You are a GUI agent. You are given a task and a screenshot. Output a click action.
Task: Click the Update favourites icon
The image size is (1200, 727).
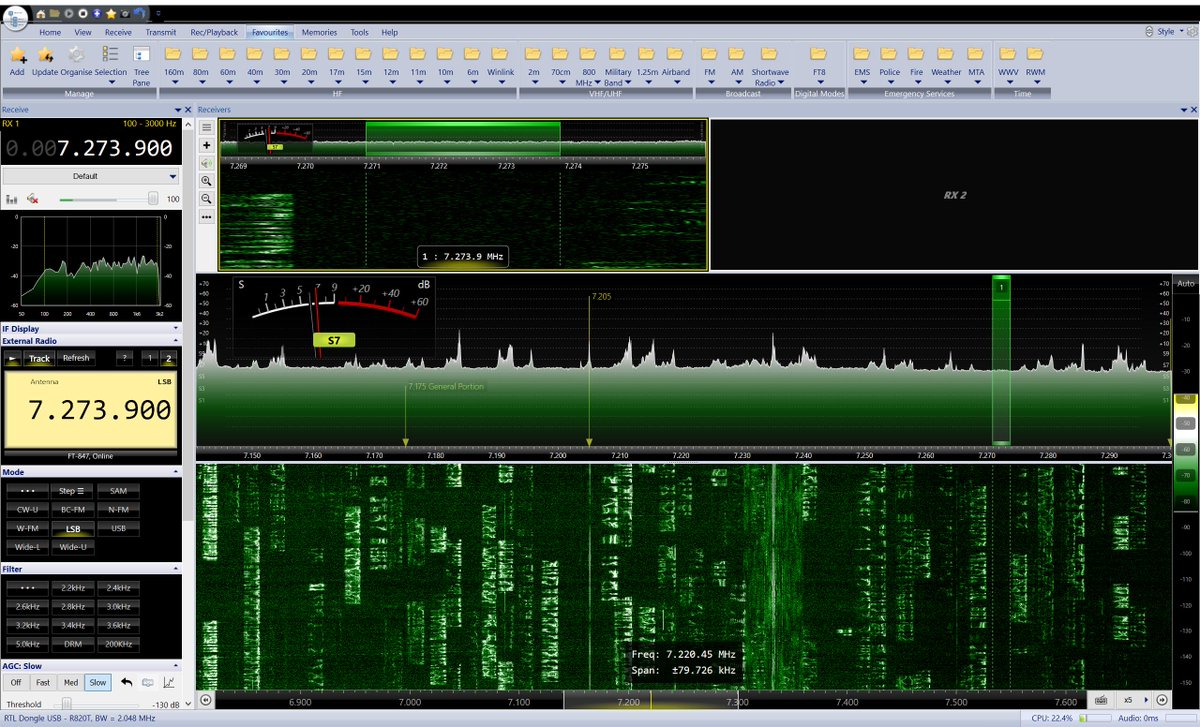coord(44,55)
